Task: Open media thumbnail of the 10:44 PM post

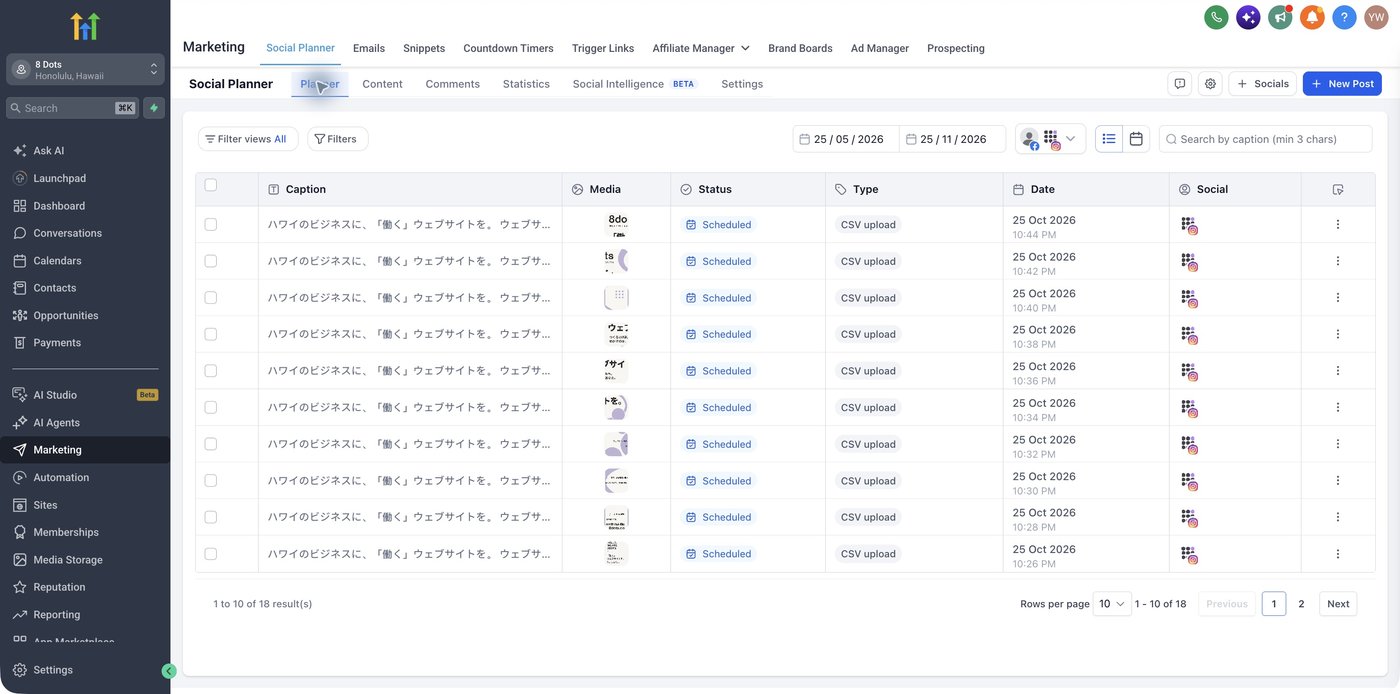Action: (616, 225)
